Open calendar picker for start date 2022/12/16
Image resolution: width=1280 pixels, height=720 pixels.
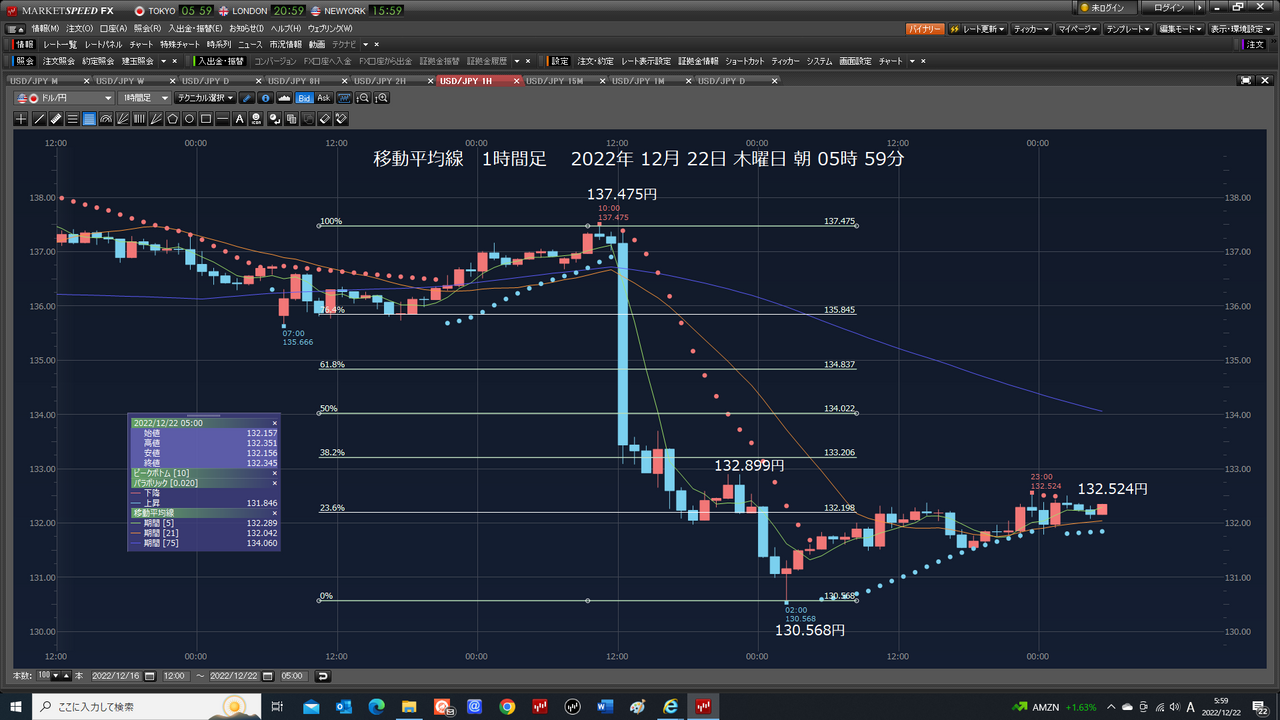tap(150, 676)
